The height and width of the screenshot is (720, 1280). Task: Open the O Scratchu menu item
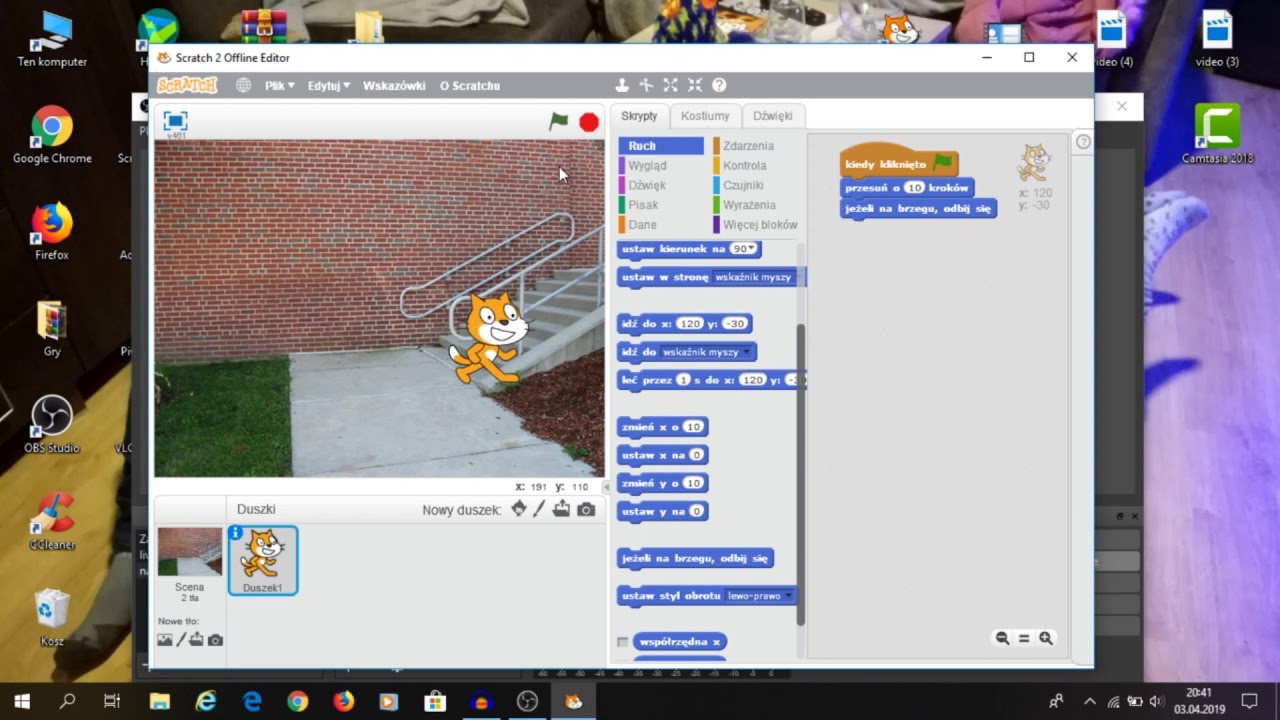[470, 86]
